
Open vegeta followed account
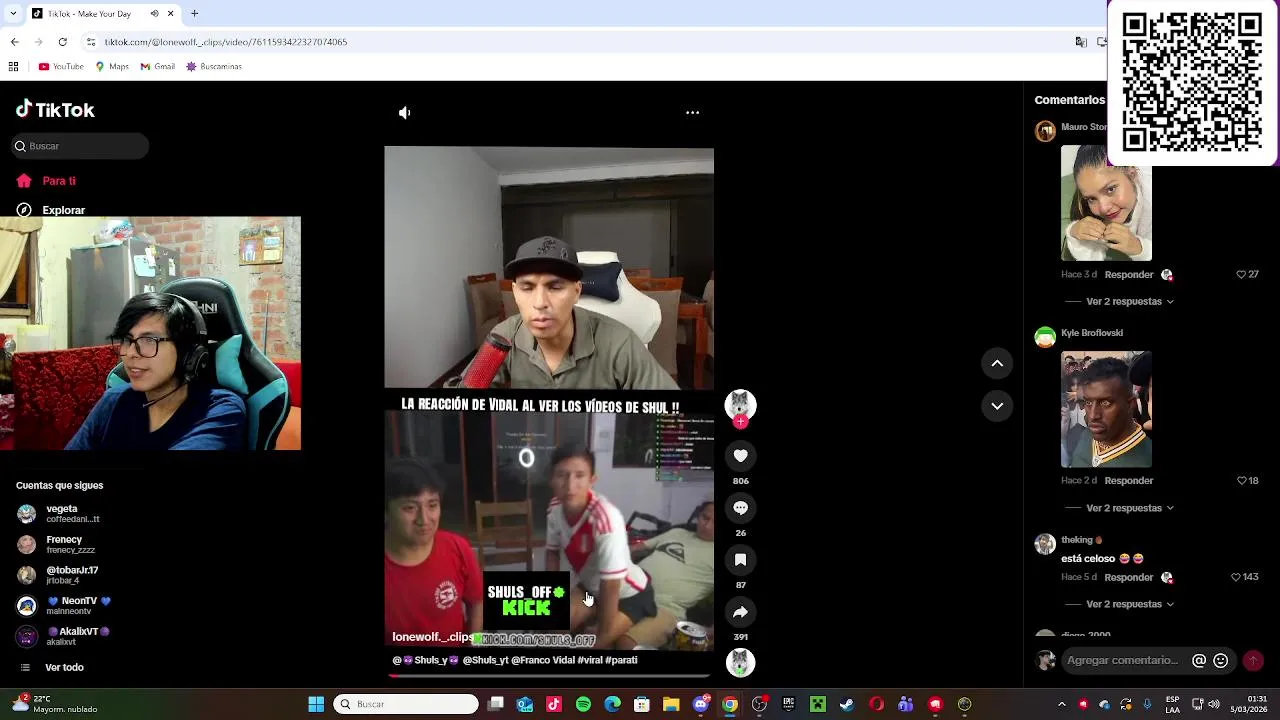coord(60,514)
